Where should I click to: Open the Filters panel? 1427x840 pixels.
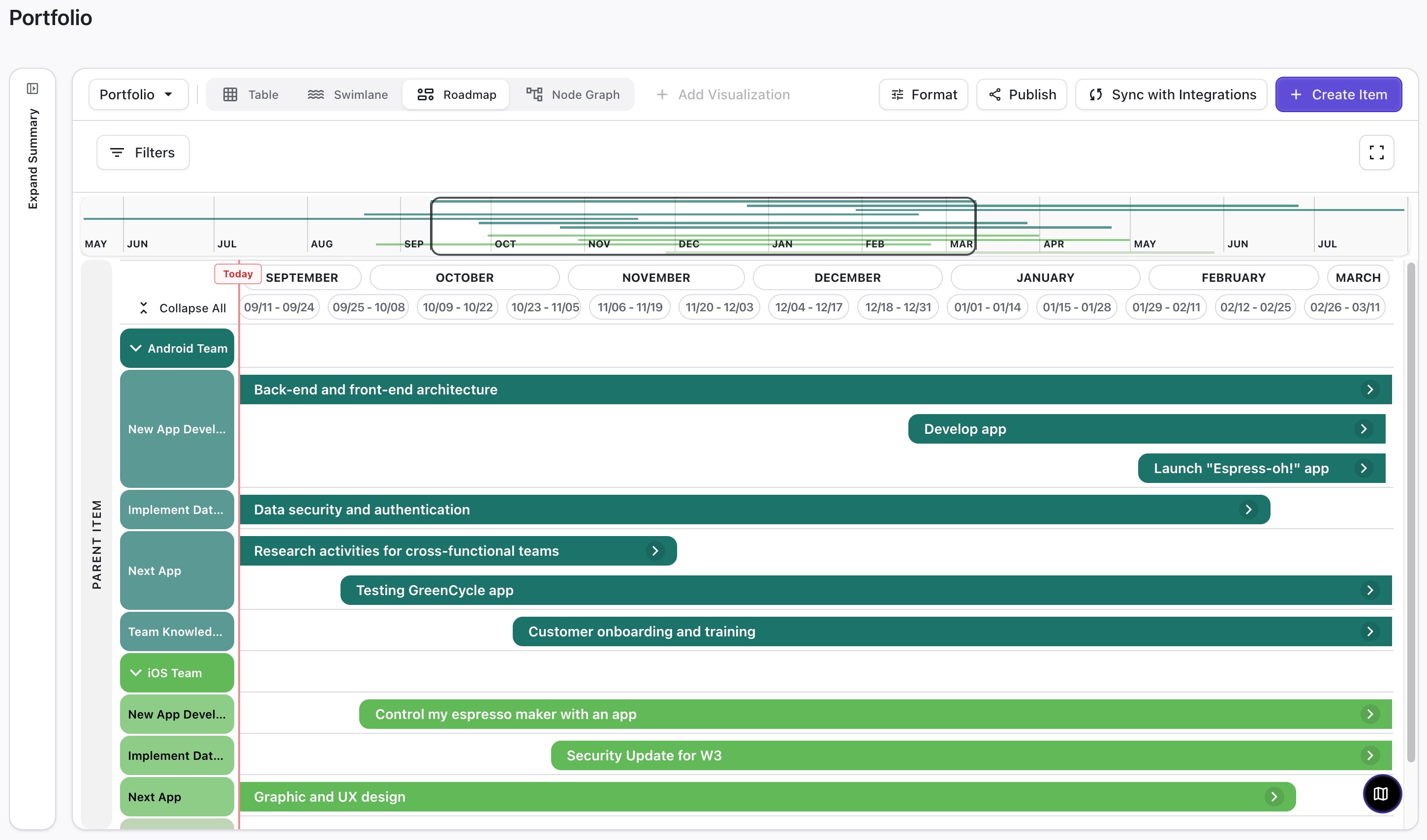143,152
